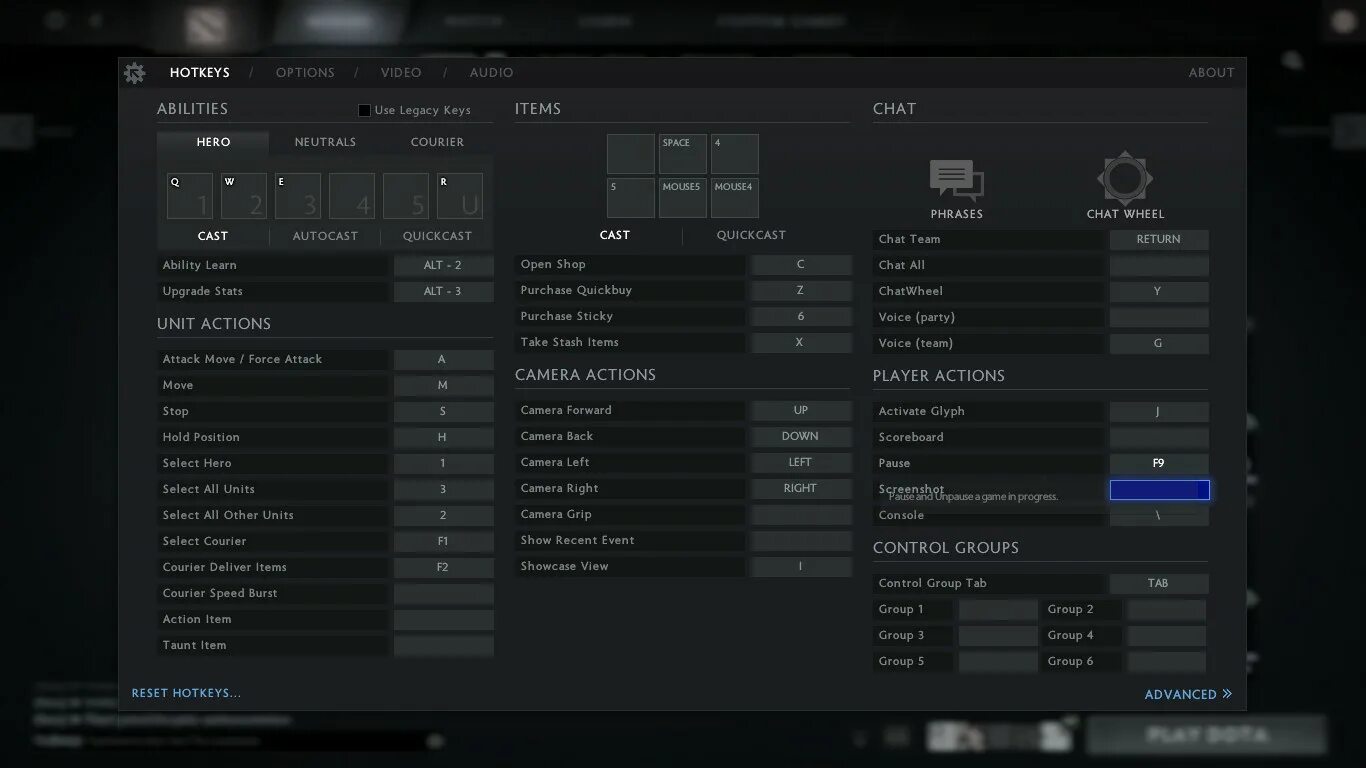1366x768 pixels.
Task: Select the Neutrals abilities tab
Action: [x=325, y=142]
